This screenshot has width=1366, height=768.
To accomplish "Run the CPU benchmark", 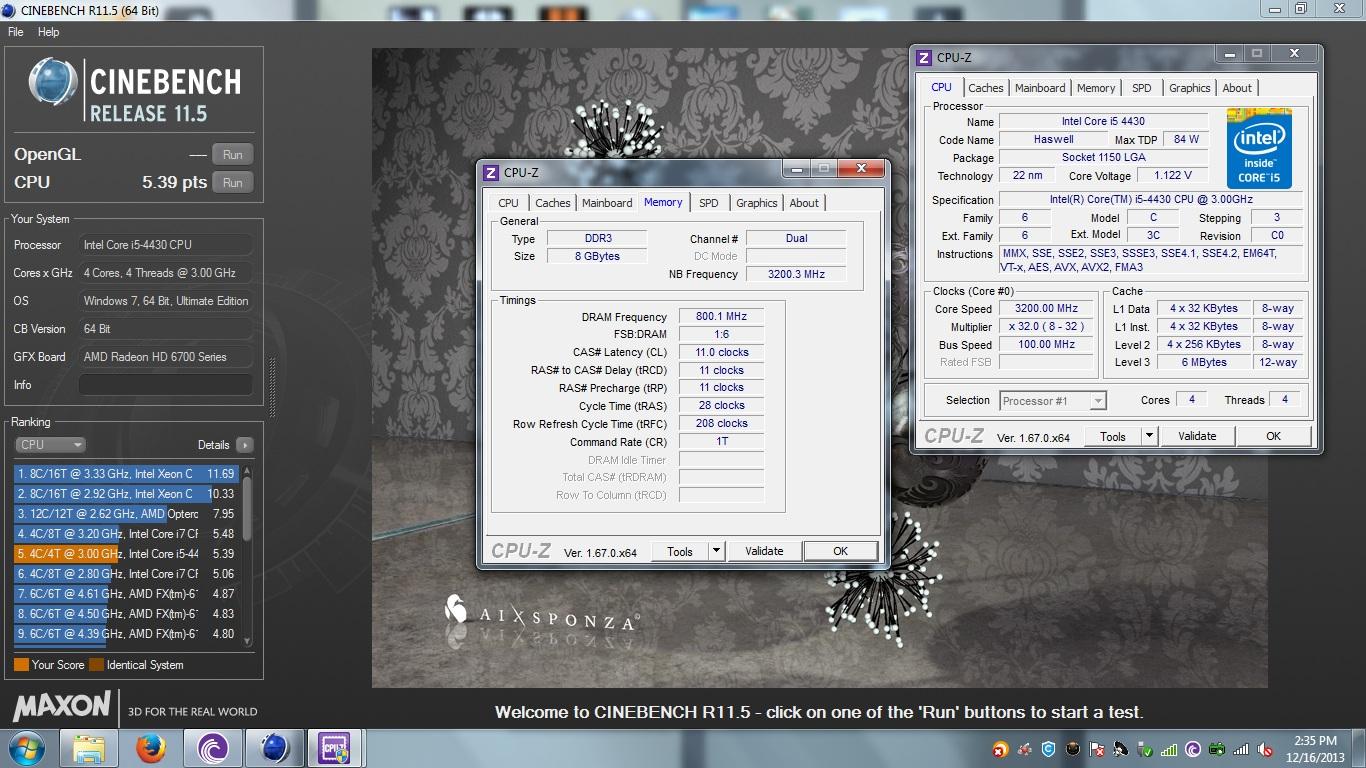I will (x=233, y=183).
